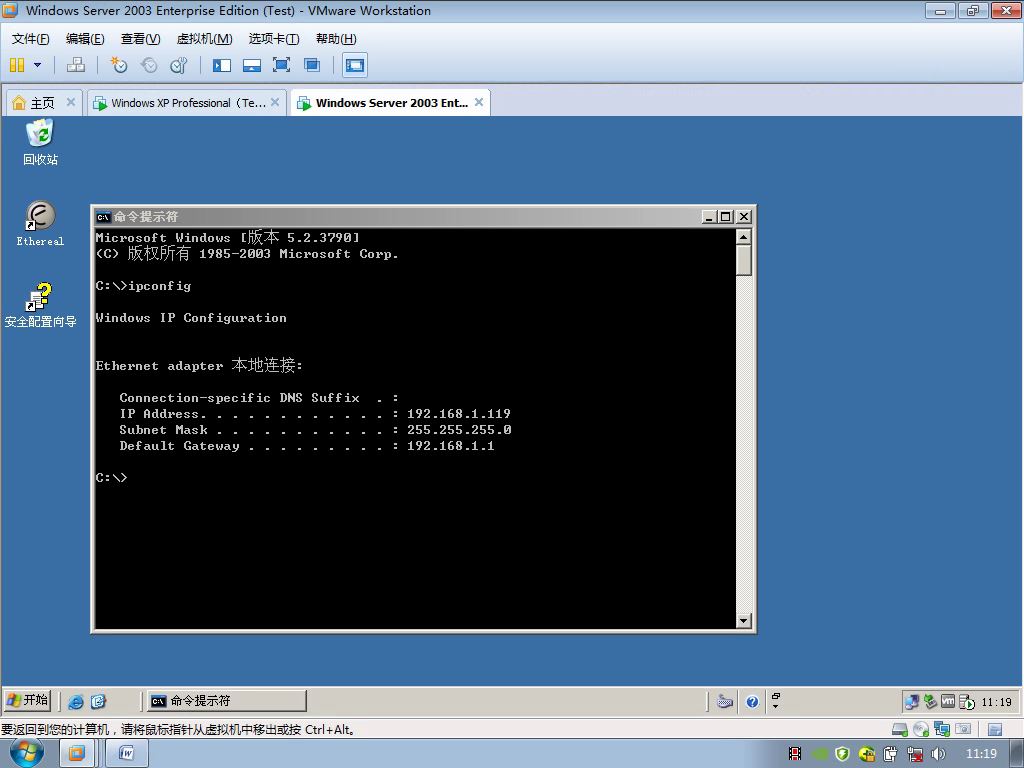Launch Internet Explorer from guest quick launch

click(x=76, y=701)
